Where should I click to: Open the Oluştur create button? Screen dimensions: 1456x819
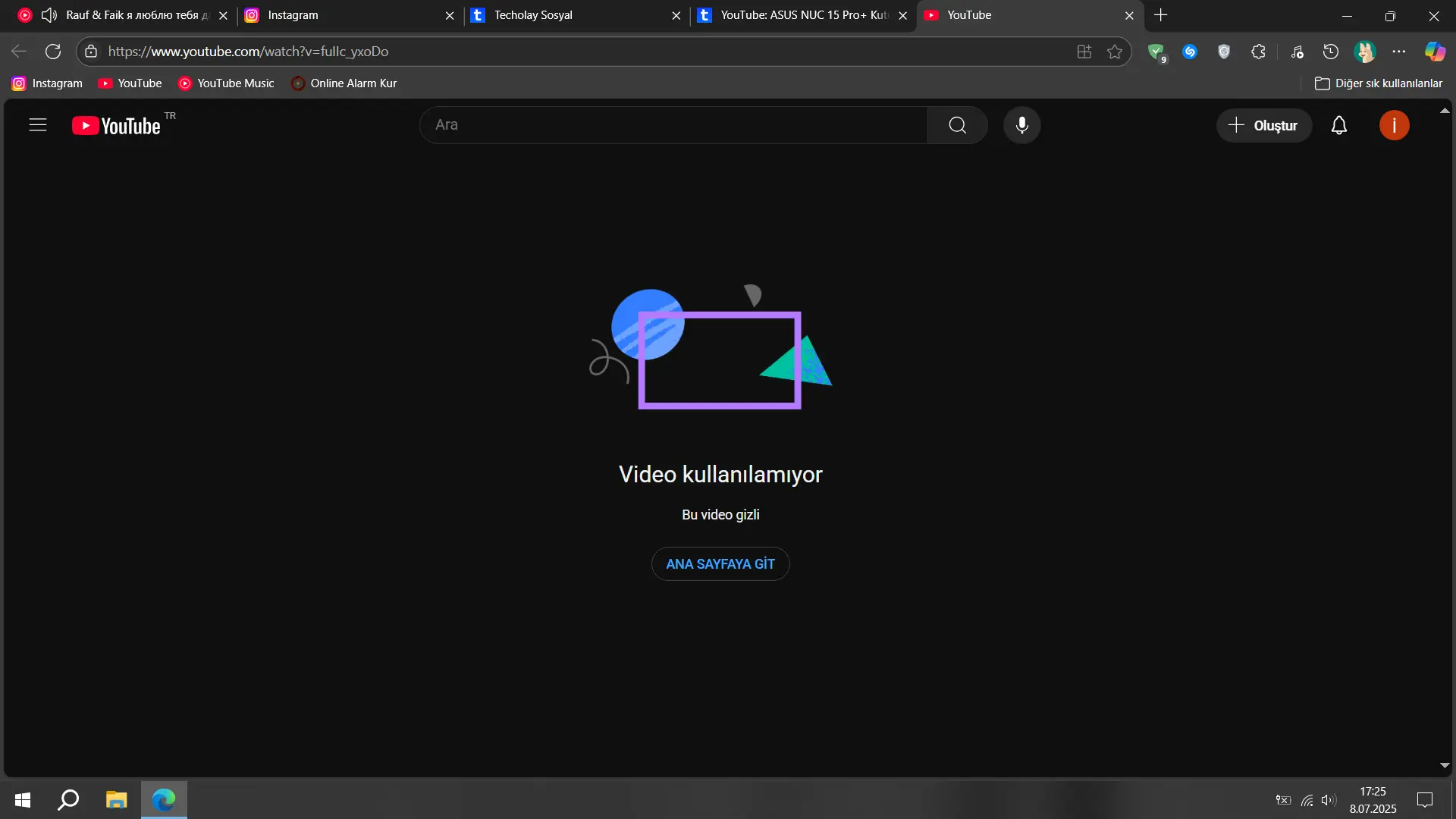coord(1263,125)
